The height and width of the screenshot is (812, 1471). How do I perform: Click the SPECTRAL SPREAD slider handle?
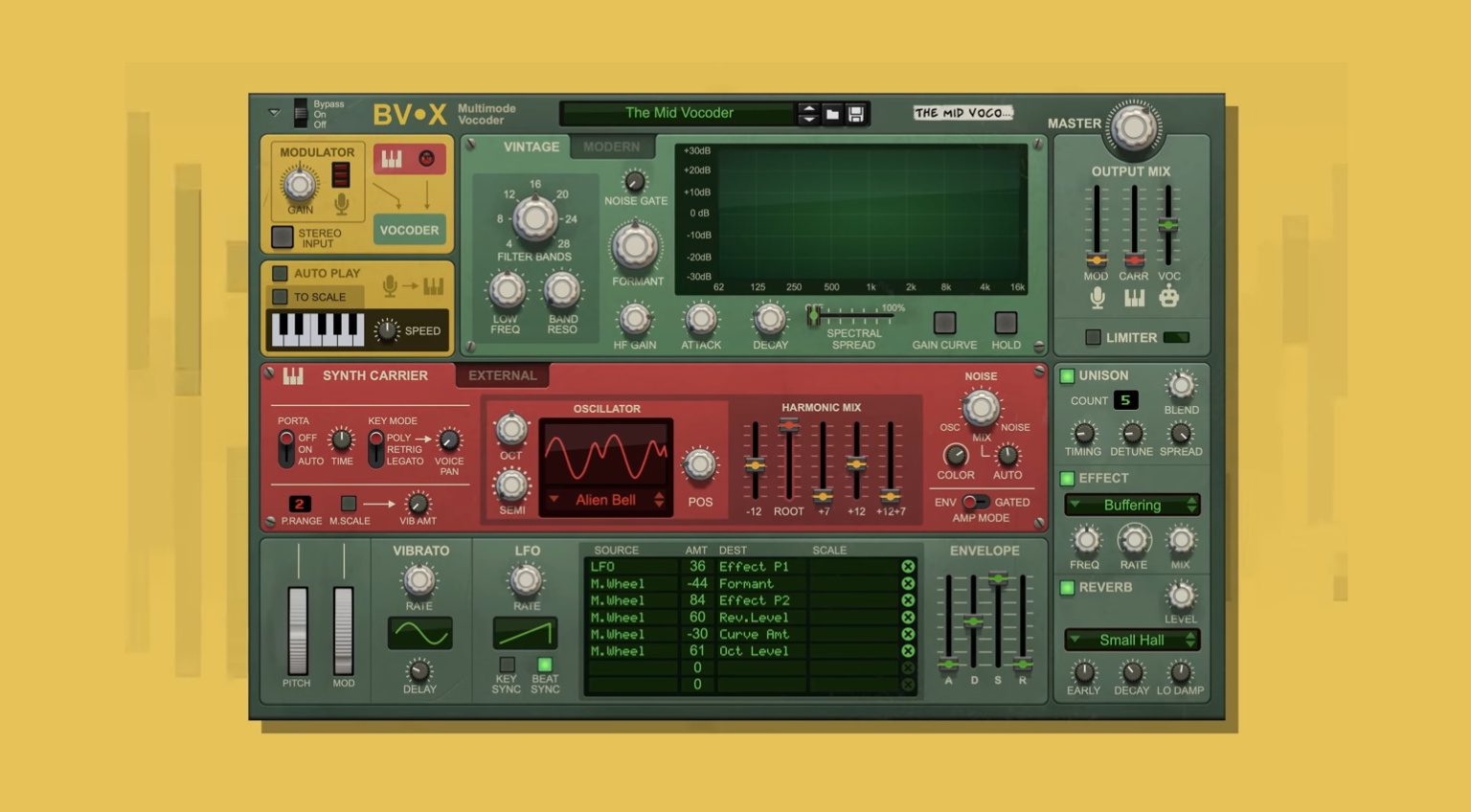pyautogui.click(x=812, y=313)
